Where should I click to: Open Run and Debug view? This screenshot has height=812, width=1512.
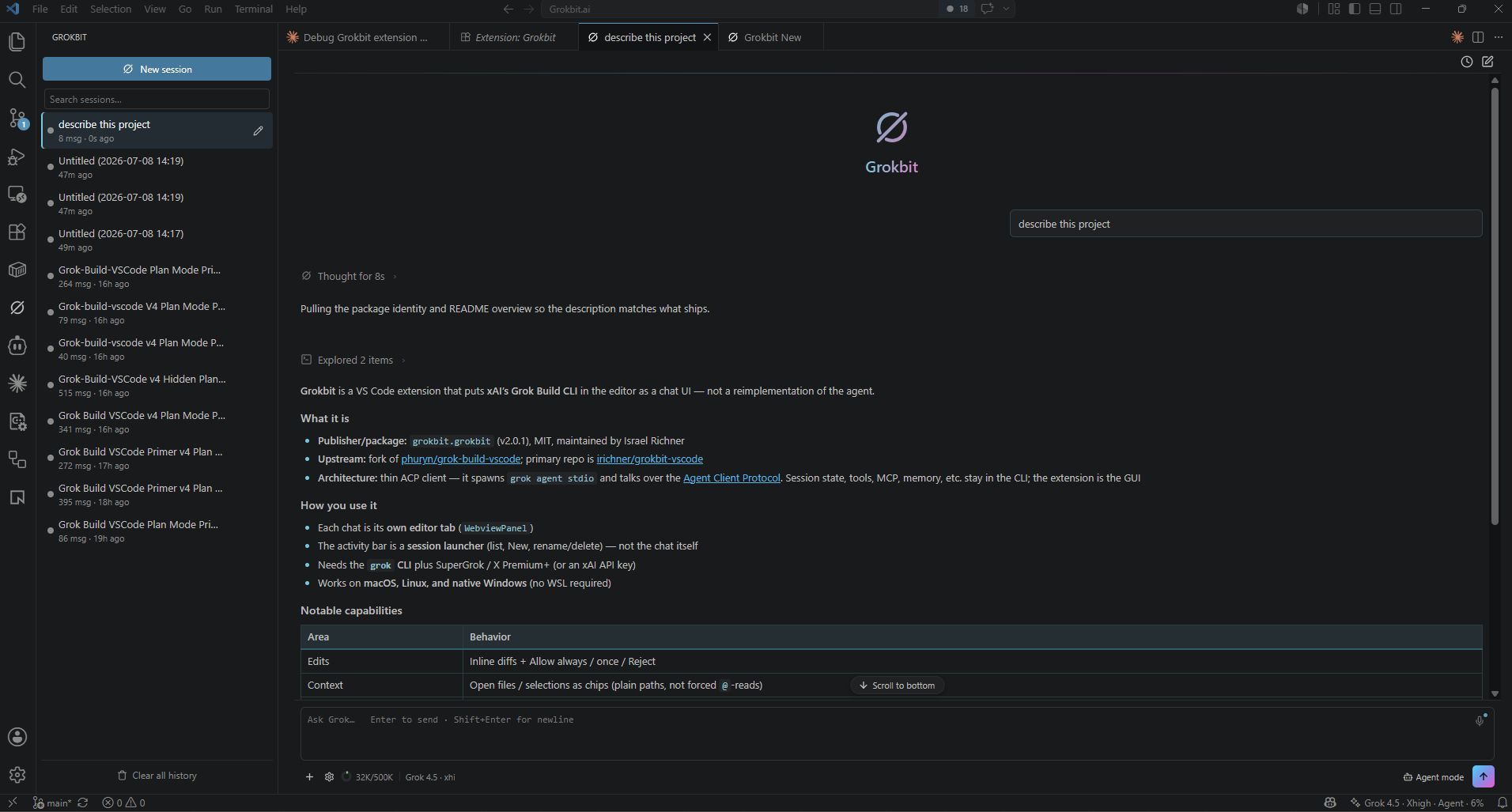tap(17, 156)
